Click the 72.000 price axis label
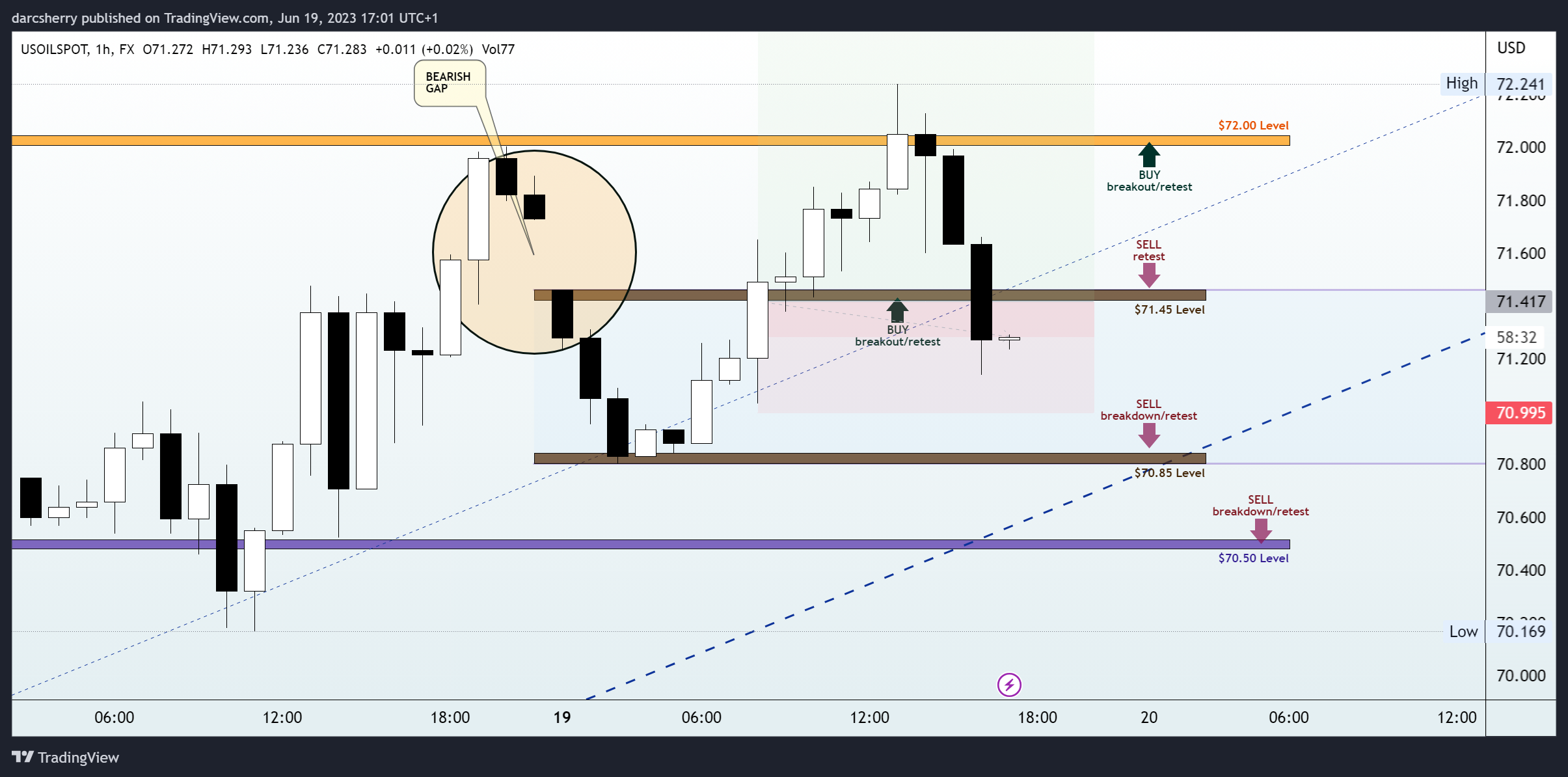Image resolution: width=1568 pixels, height=777 pixels. tap(1521, 147)
